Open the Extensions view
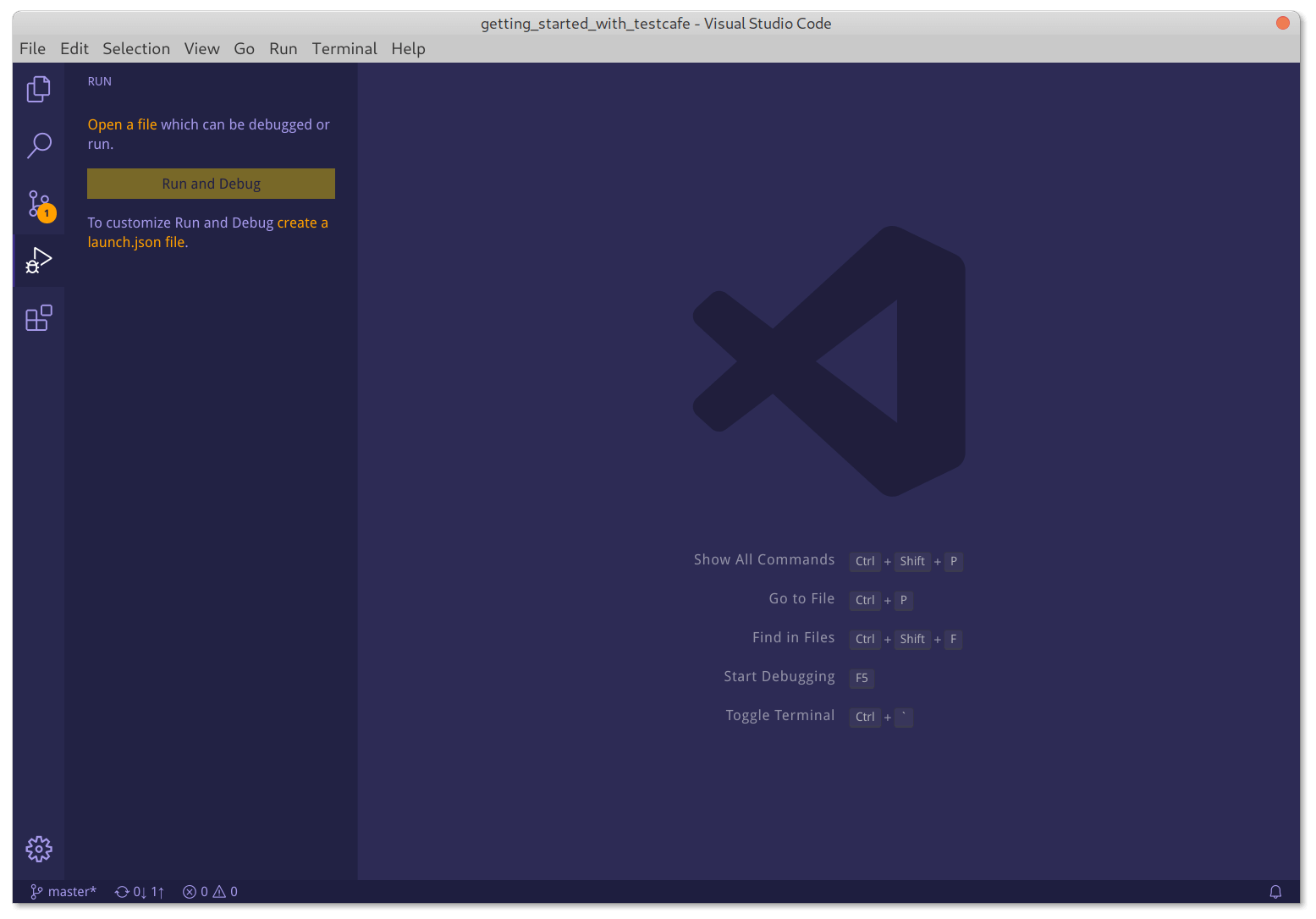Viewport: 1316px width, 919px height. pos(39,317)
